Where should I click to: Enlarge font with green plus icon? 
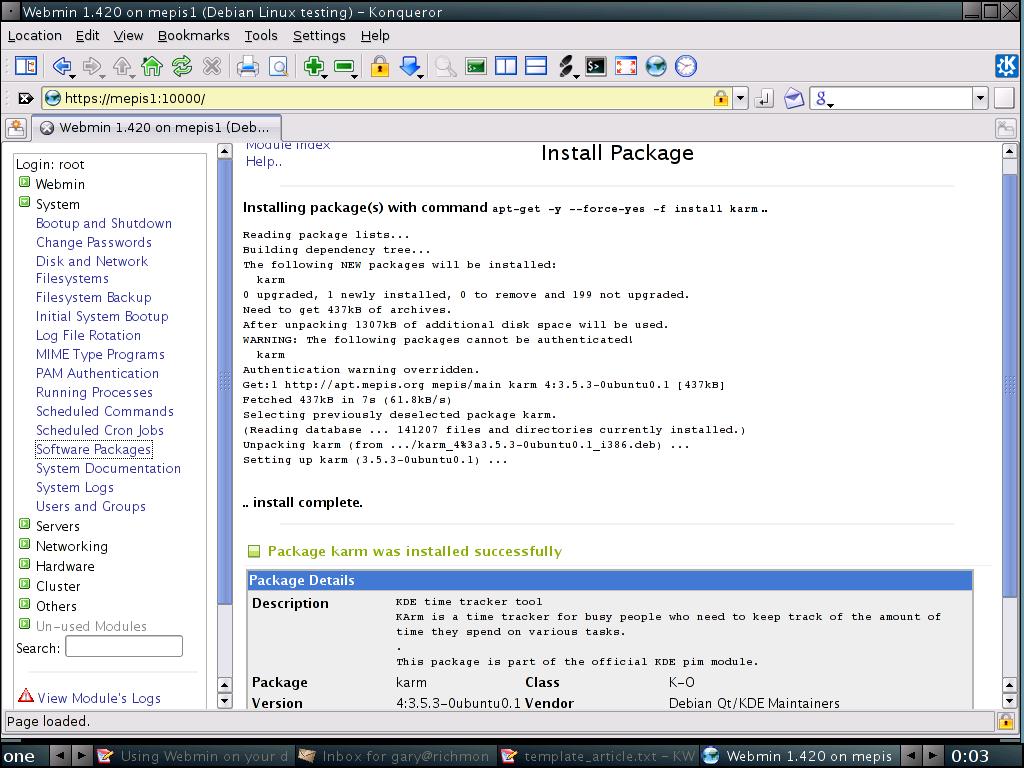(x=314, y=66)
